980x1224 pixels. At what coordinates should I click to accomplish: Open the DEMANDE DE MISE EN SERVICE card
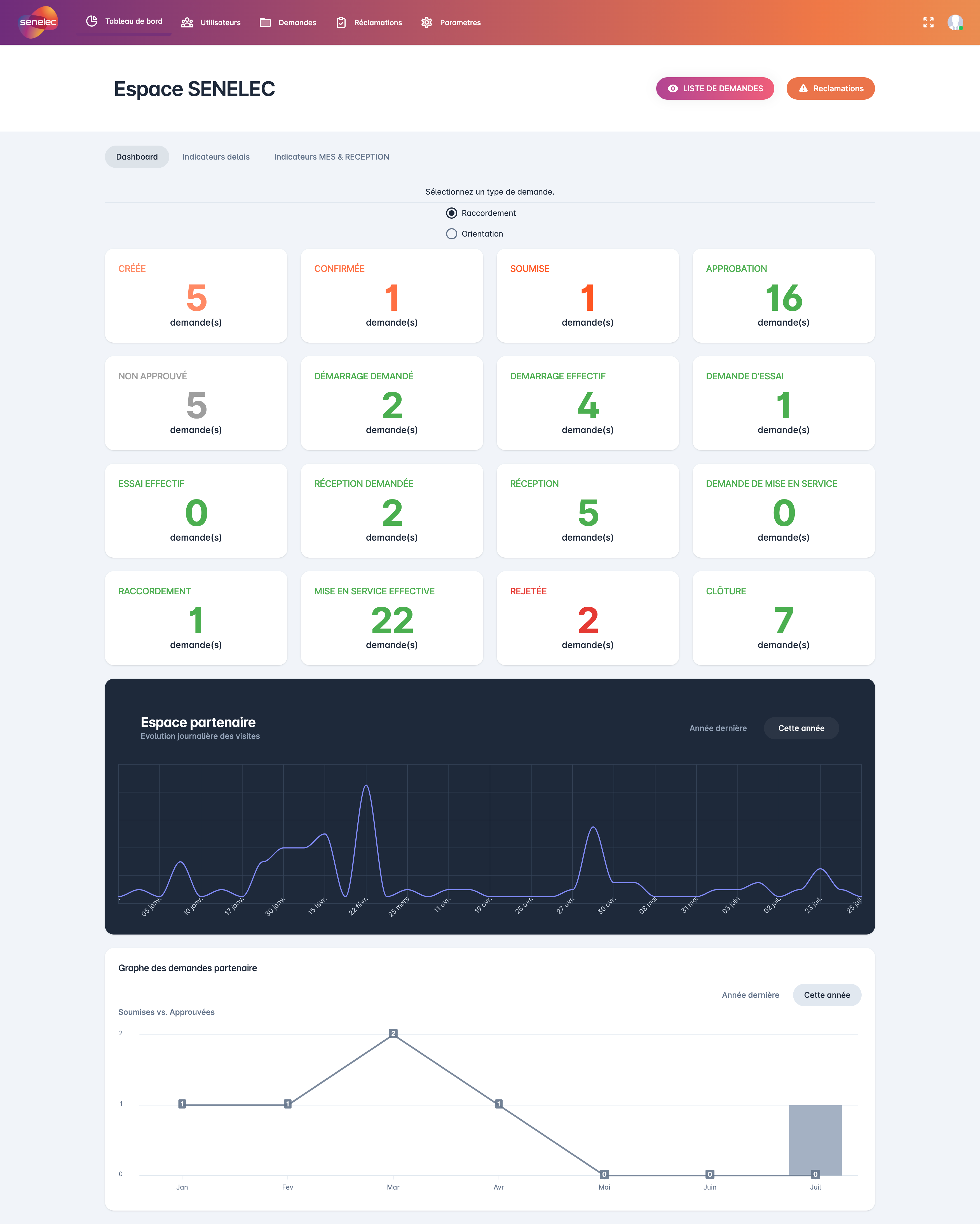point(783,510)
